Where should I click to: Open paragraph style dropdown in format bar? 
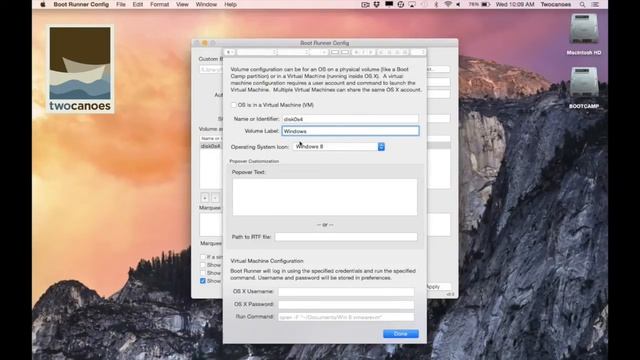(x=229, y=52)
